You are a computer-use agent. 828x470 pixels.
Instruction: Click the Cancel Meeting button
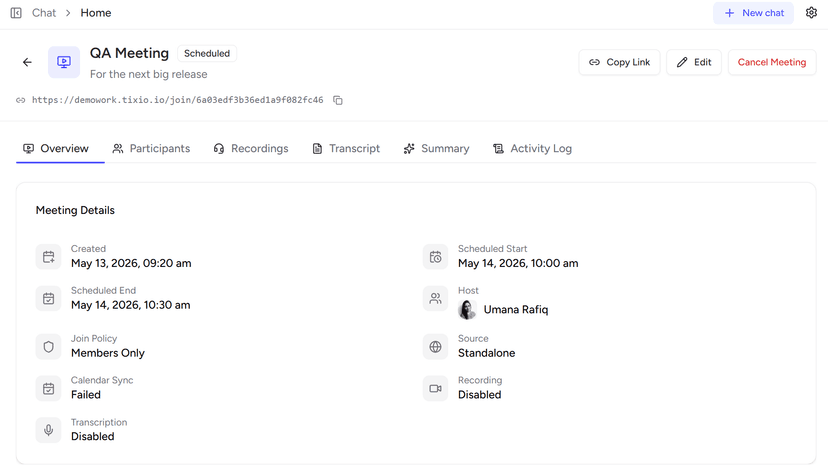point(772,62)
